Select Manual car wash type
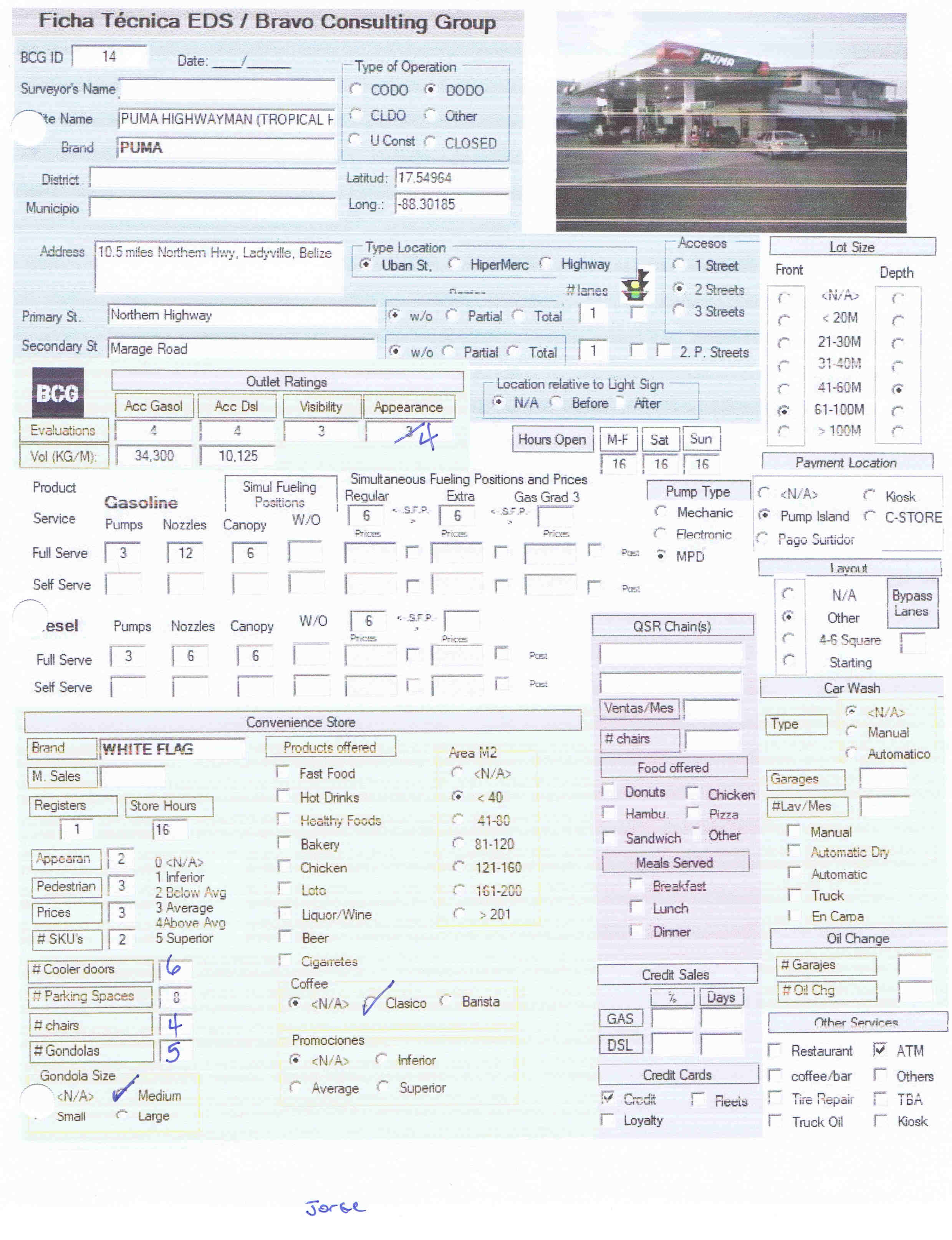The image size is (952, 1240). (x=851, y=732)
